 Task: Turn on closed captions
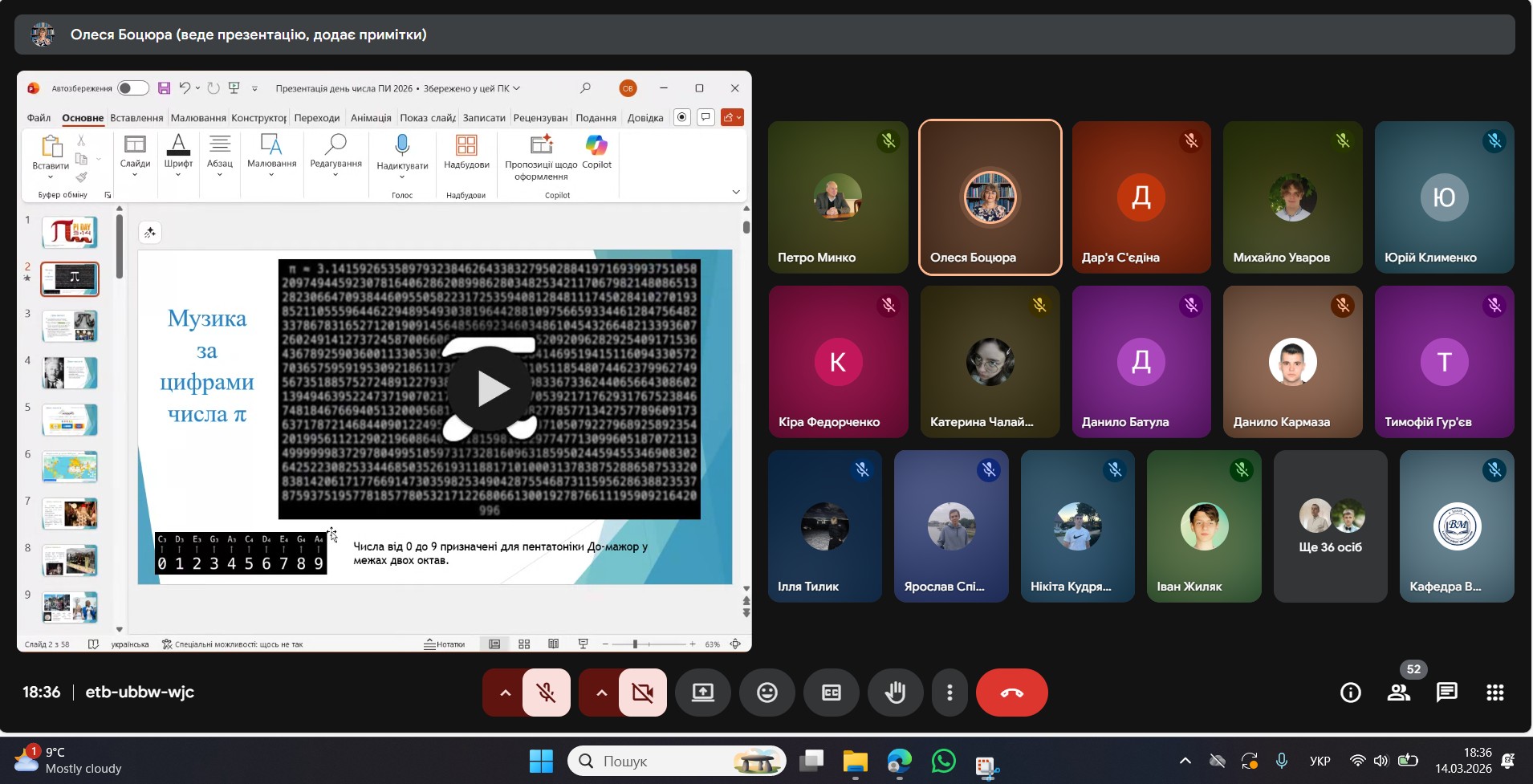[831, 693]
